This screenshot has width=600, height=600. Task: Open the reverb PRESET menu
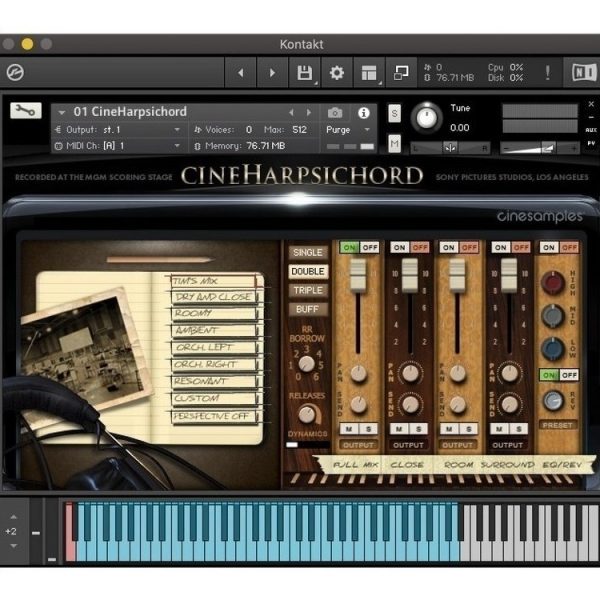pos(558,426)
